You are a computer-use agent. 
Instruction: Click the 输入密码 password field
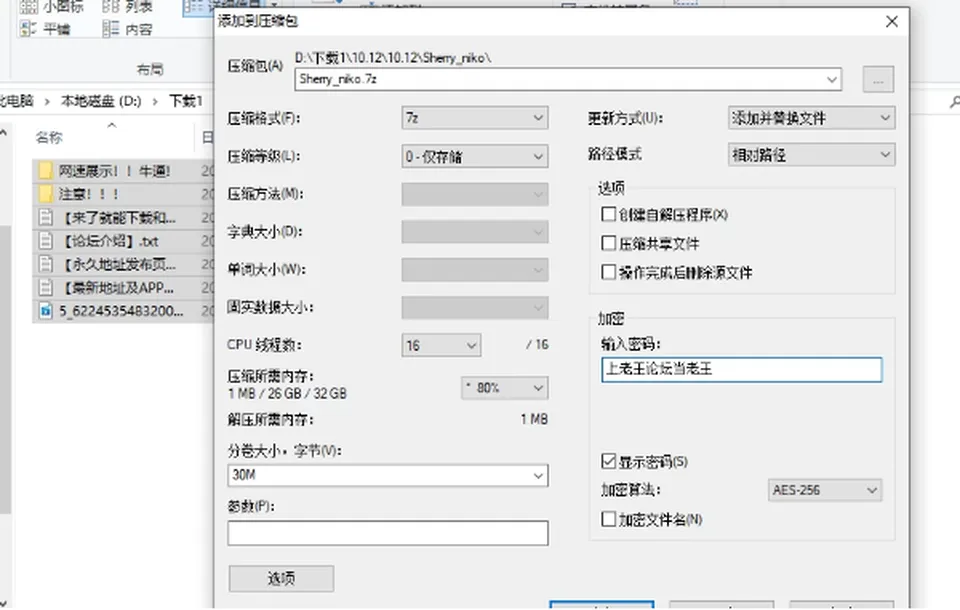coord(741,369)
